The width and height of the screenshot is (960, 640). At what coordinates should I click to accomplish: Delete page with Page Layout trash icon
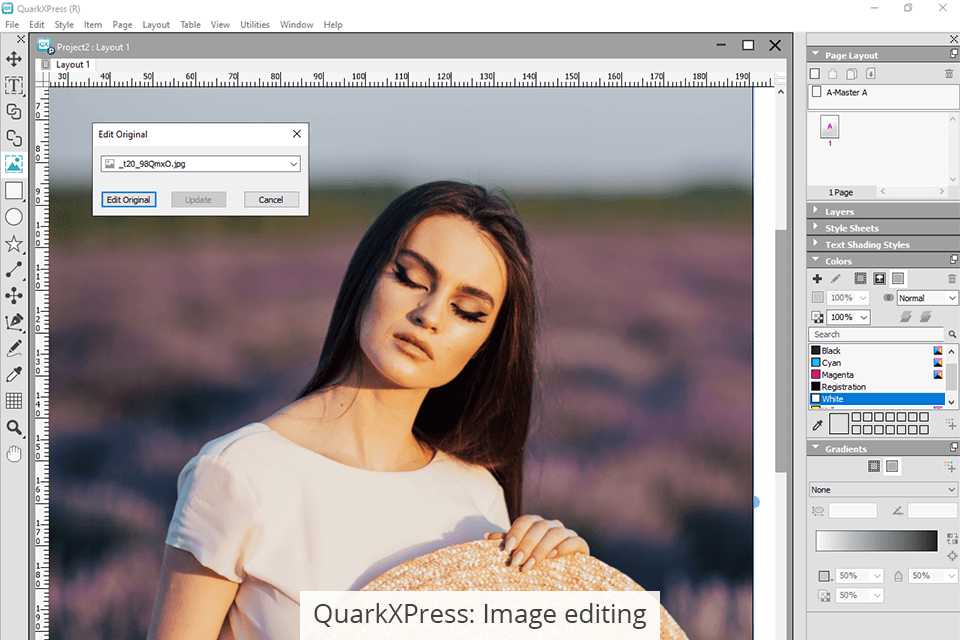pos(949,73)
